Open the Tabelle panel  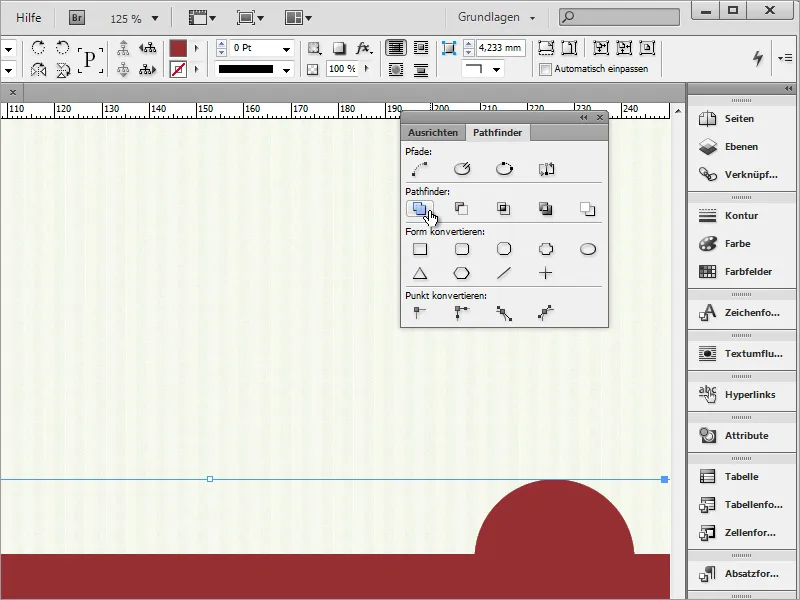741,477
